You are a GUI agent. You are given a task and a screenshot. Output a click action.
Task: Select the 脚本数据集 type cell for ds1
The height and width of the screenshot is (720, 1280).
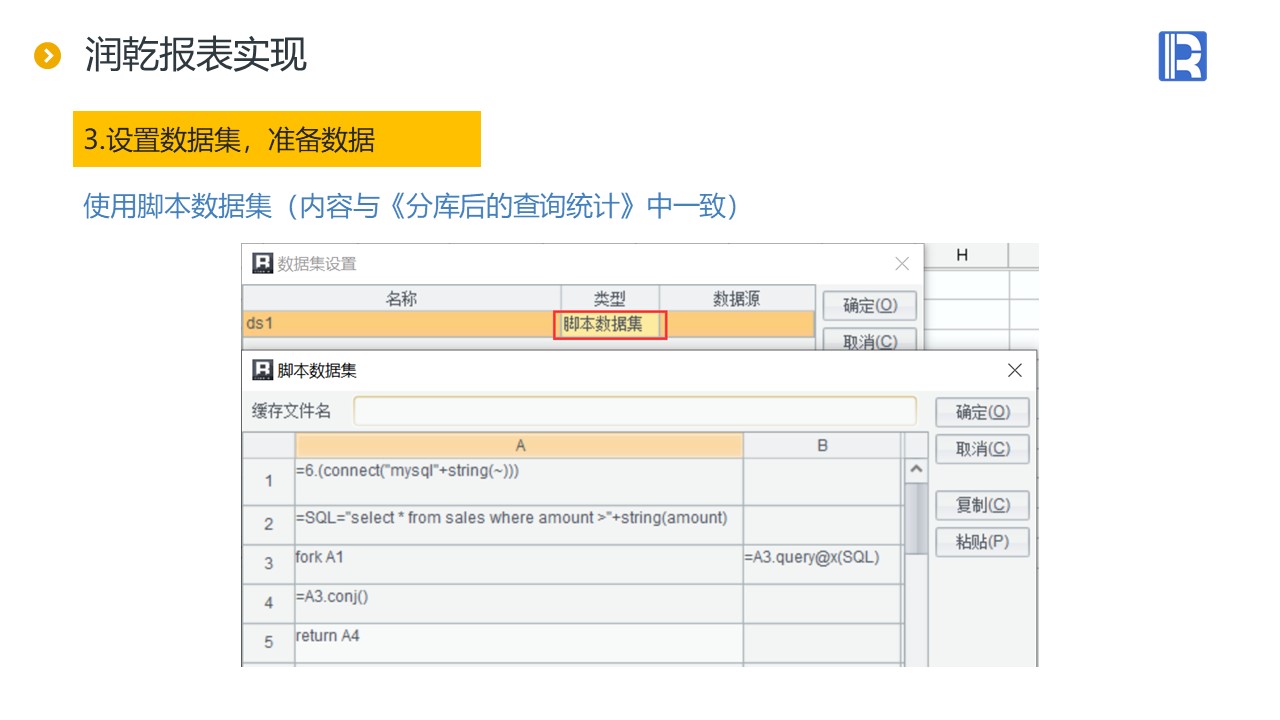pos(610,324)
